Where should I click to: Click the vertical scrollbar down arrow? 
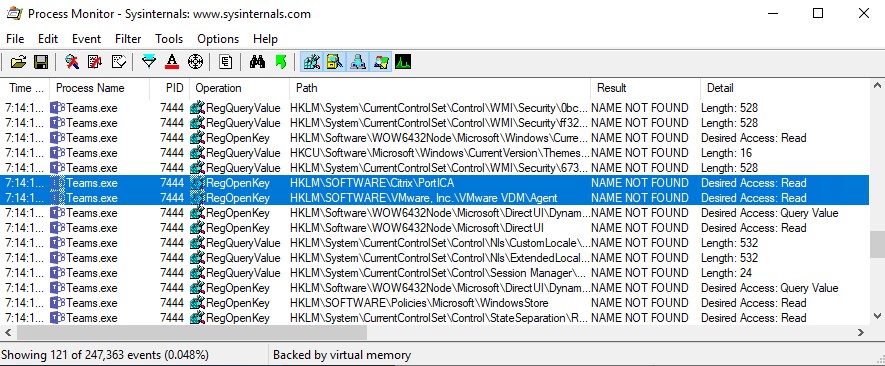coord(877,316)
